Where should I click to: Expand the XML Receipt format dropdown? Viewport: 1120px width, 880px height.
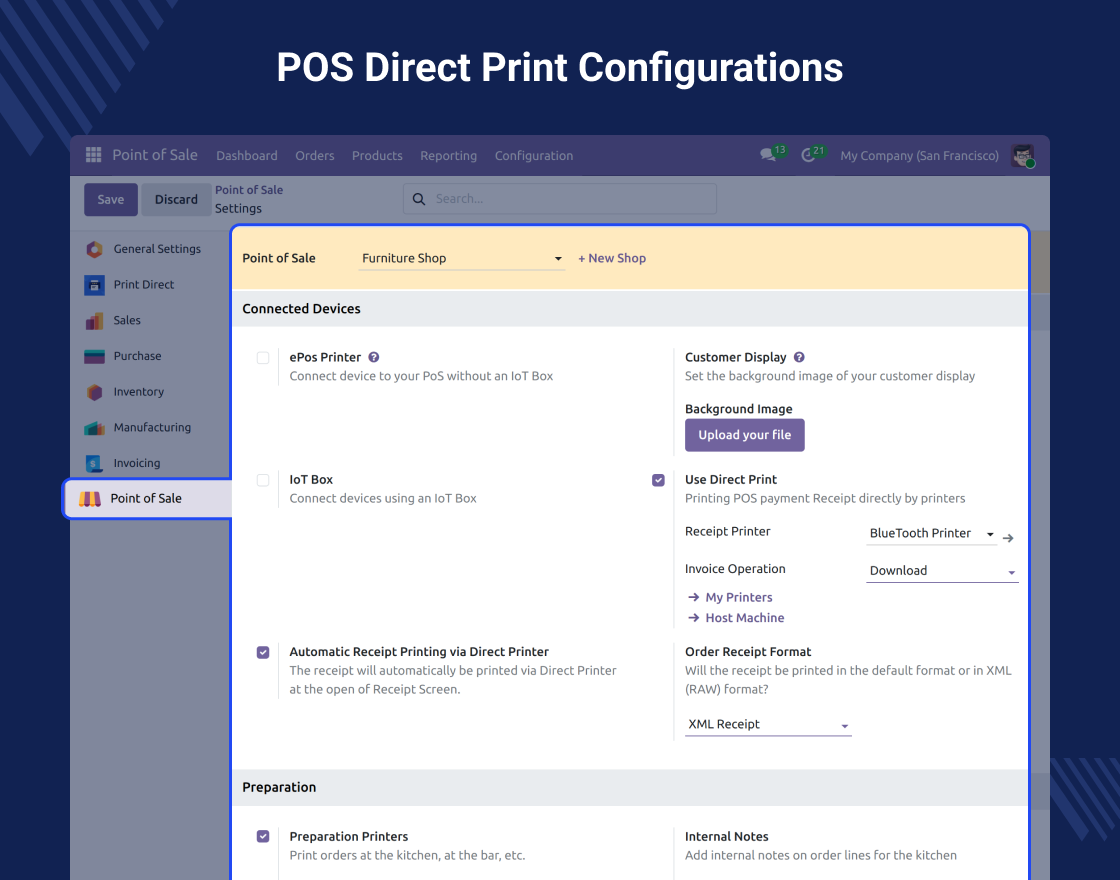[x=767, y=725]
